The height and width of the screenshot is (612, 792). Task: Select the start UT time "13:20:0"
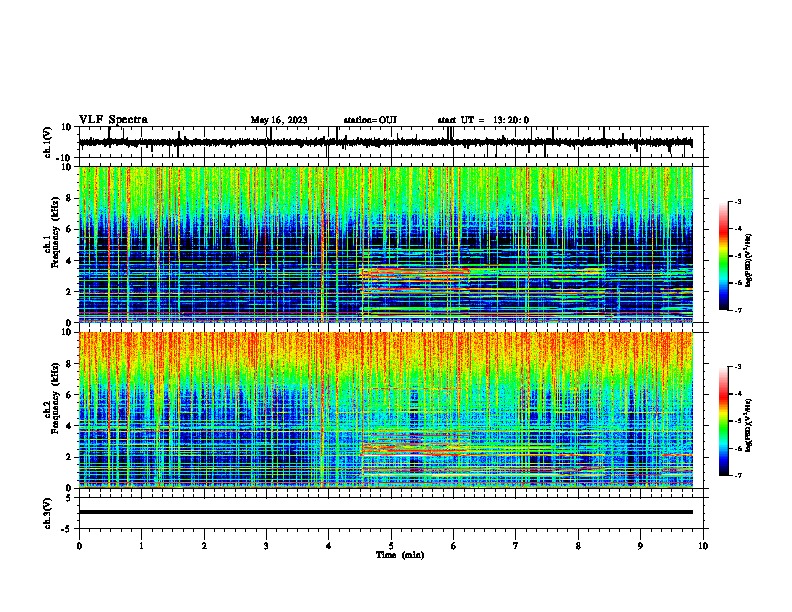point(511,120)
